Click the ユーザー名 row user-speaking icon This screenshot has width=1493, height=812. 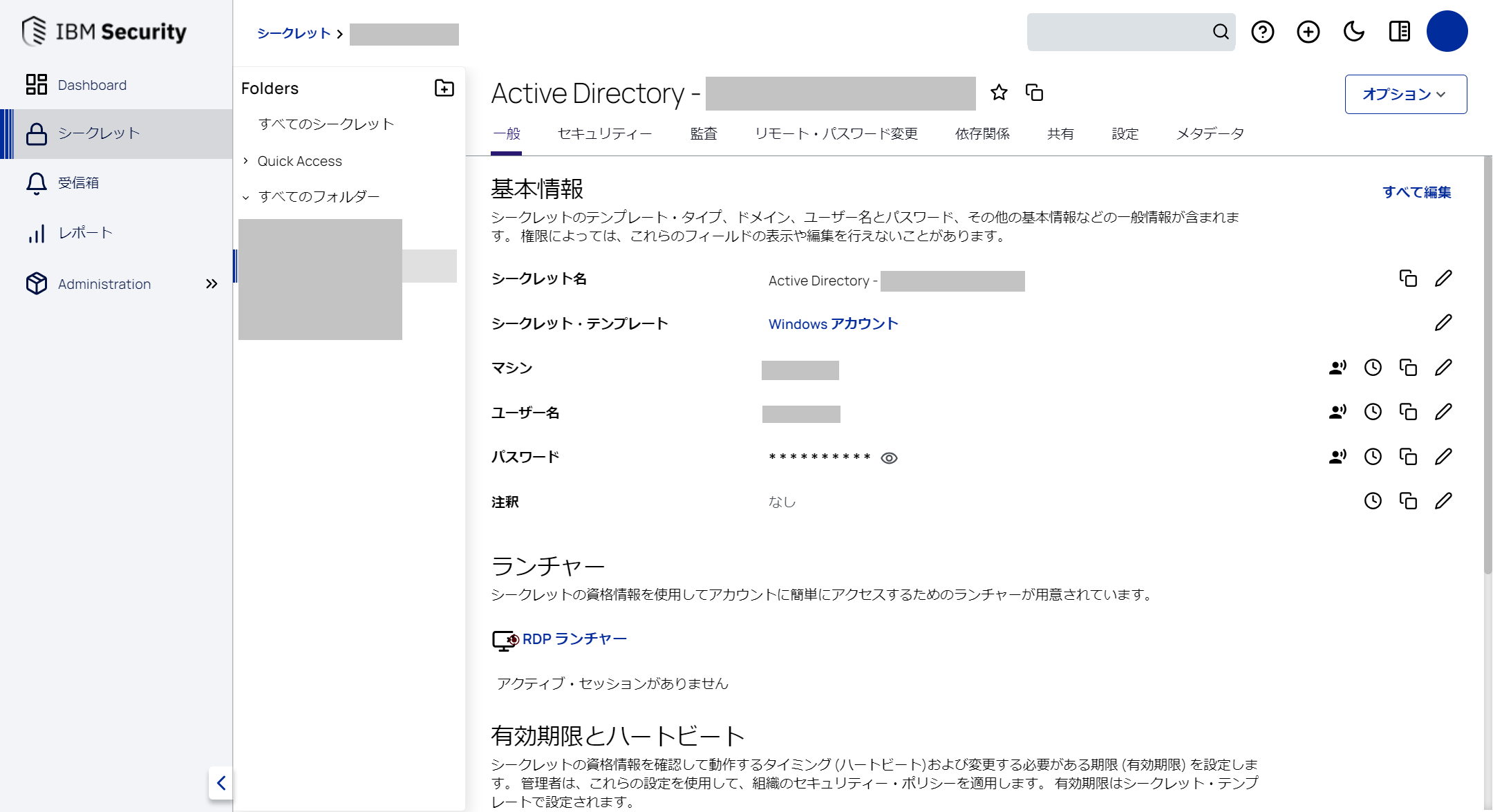click(1337, 412)
